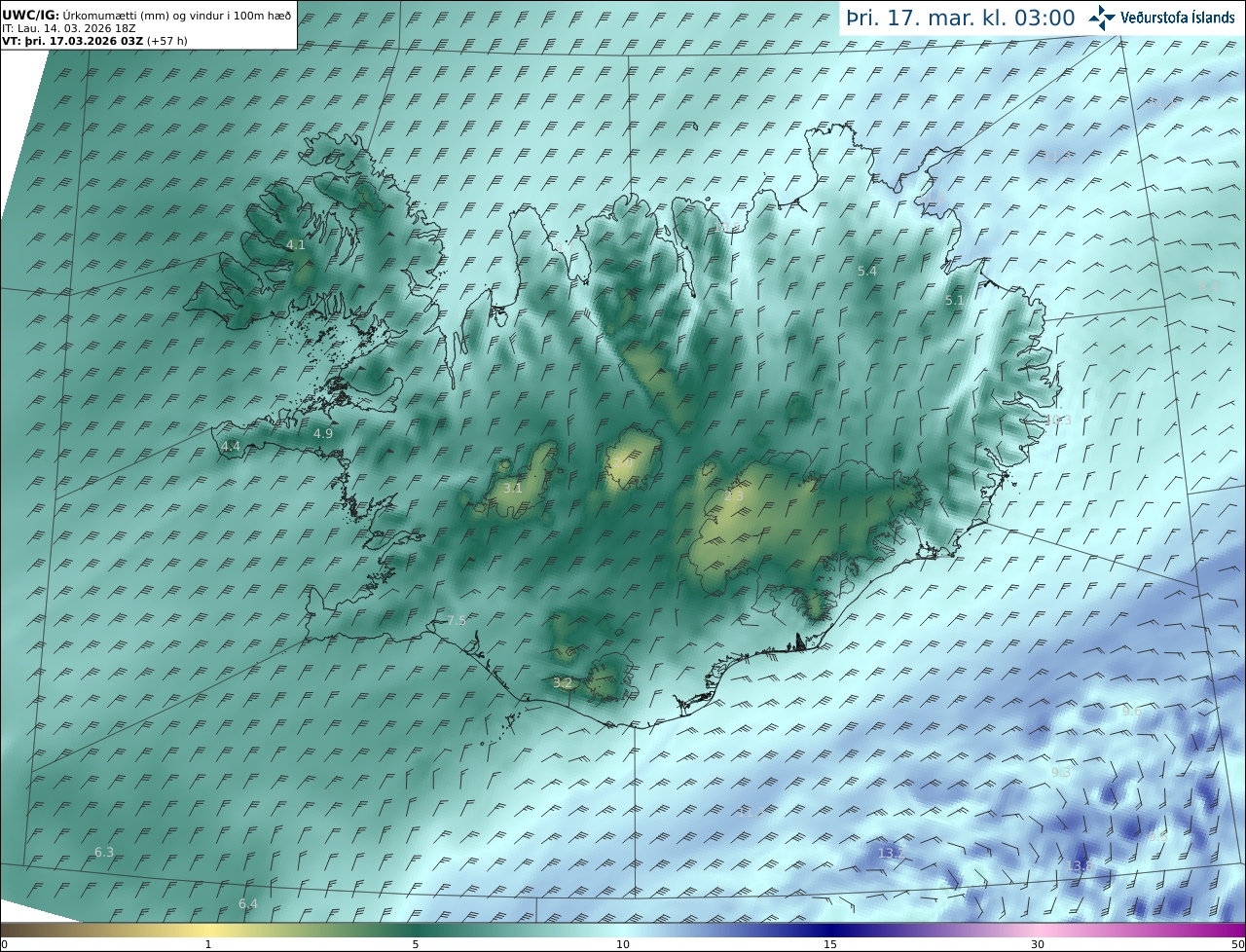Pick the dark navy colorbar segment near 15
This screenshot has height=952, width=1246.
pos(830,930)
